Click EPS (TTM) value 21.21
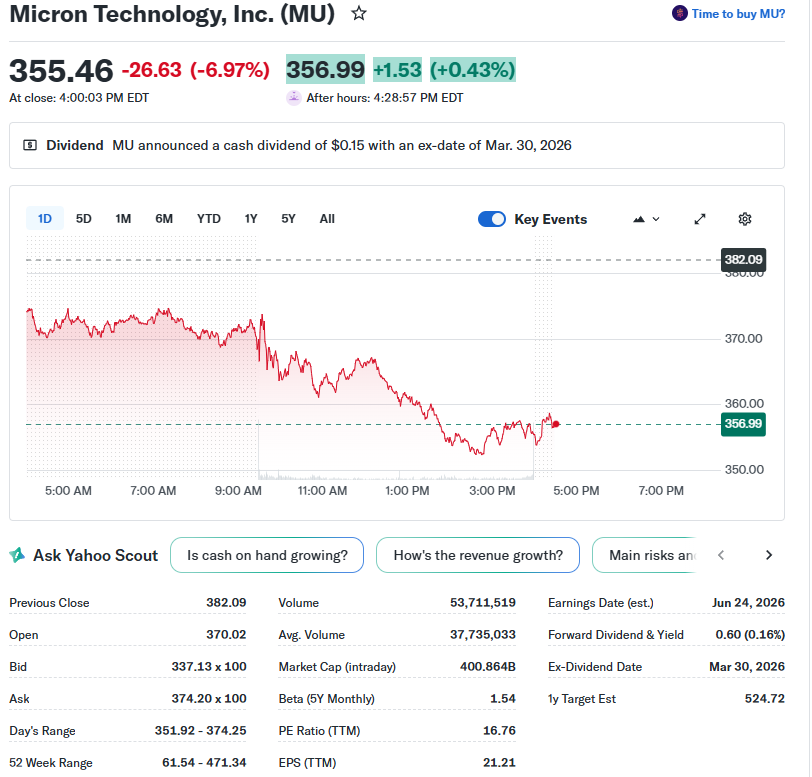Viewport: 812px width, 777px height. coord(499,762)
